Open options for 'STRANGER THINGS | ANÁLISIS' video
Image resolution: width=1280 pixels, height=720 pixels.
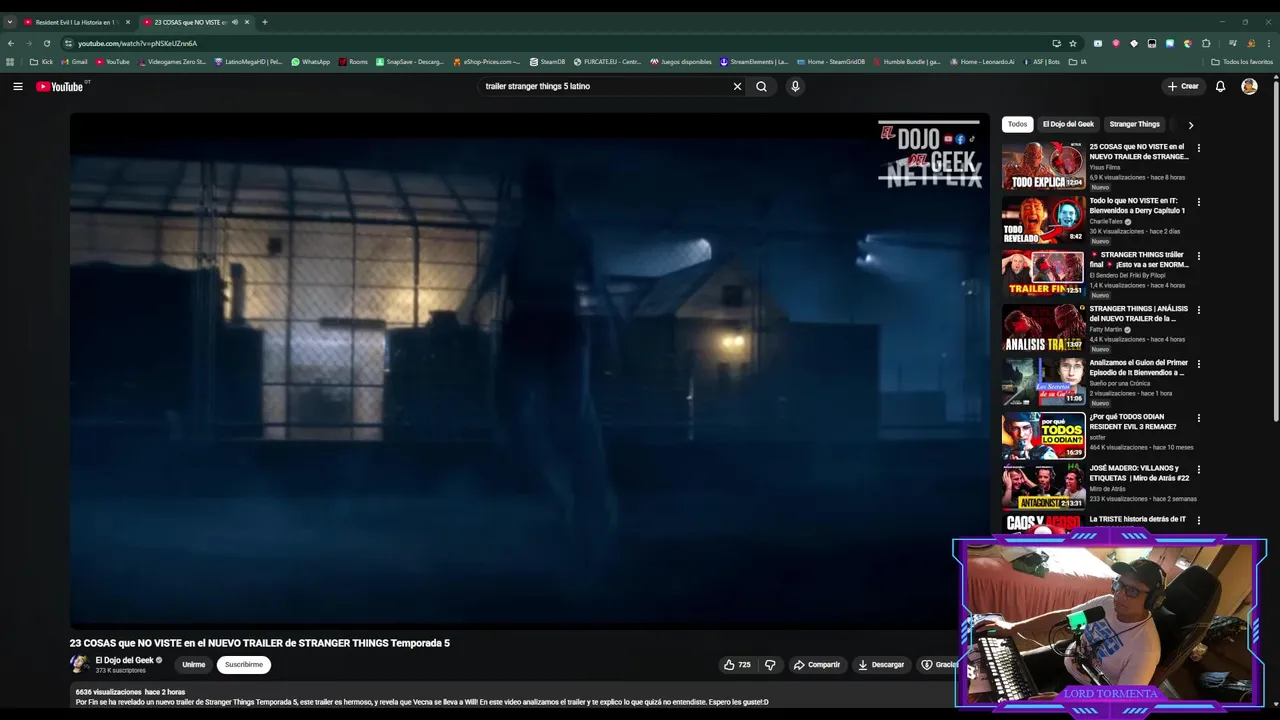pyautogui.click(x=1198, y=310)
